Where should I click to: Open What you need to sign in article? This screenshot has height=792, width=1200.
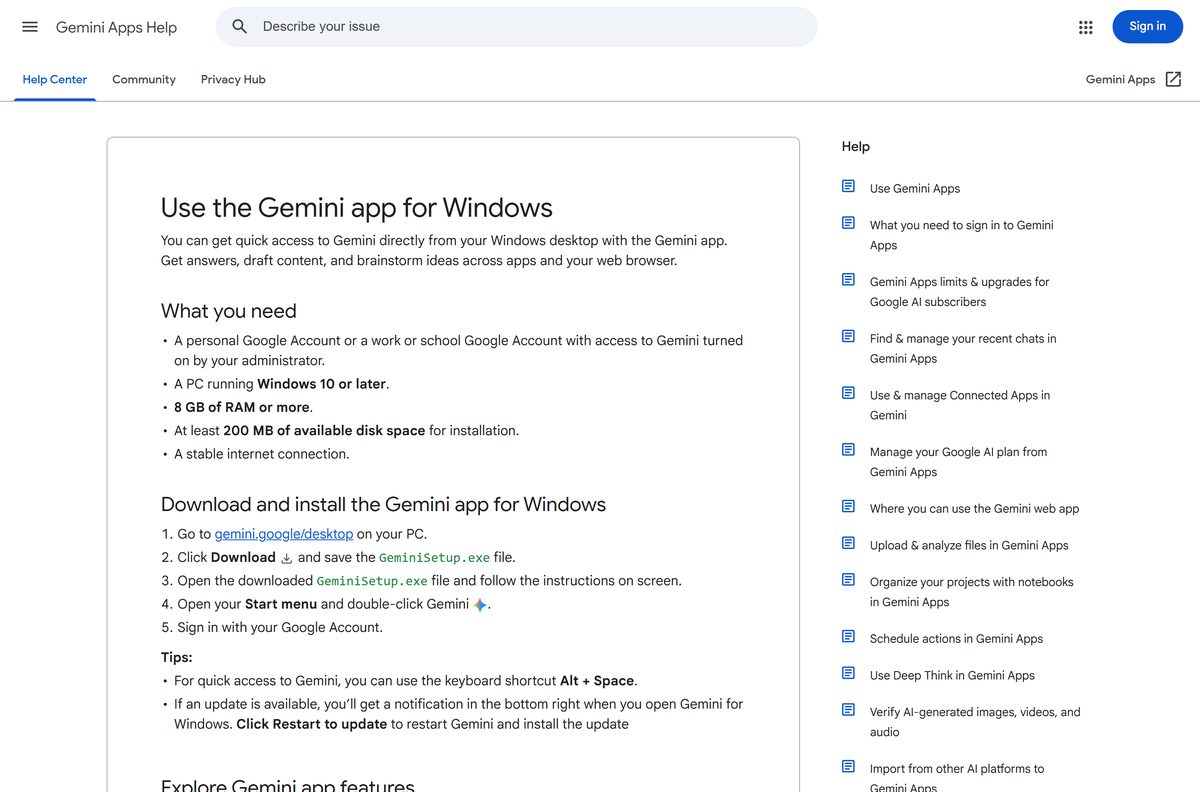click(961, 235)
